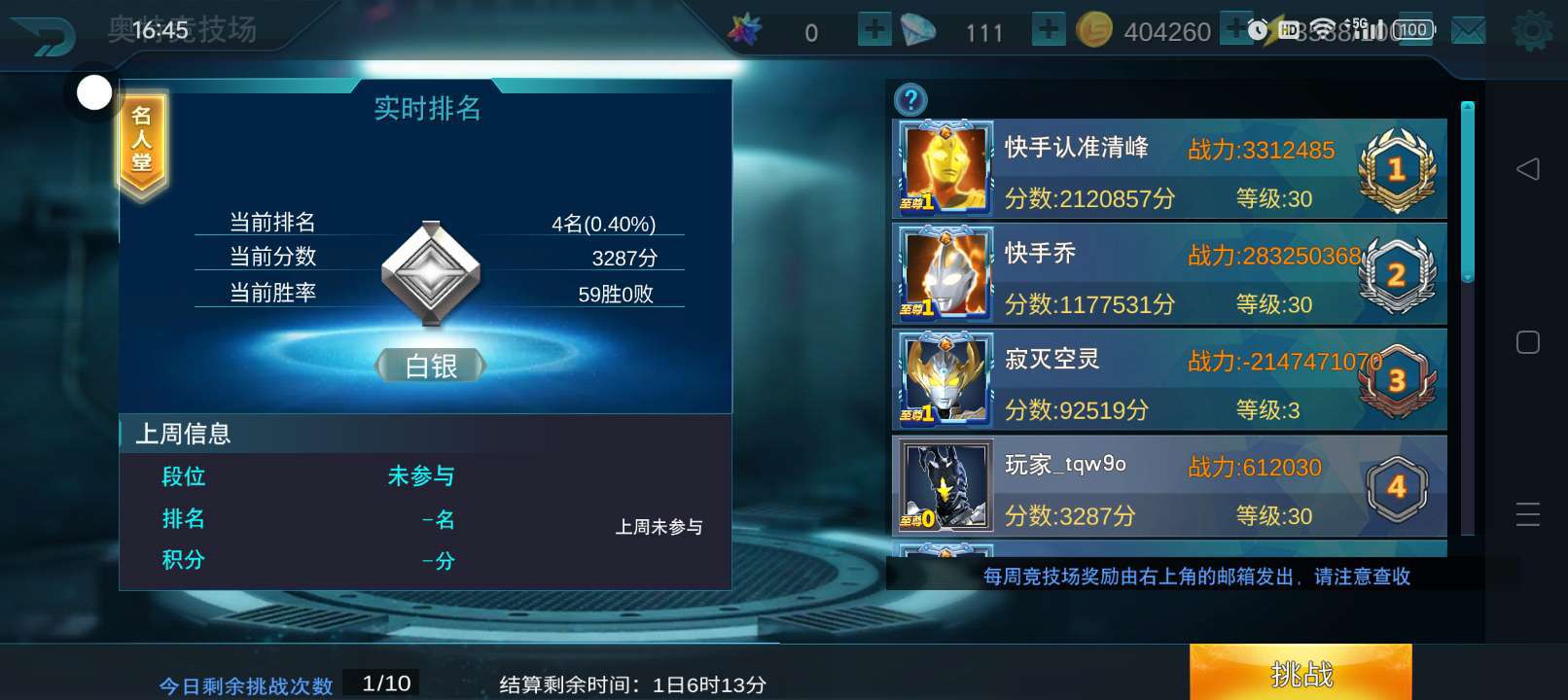The width and height of the screenshot is (1568, 700).
Task: Add colorful star currency with plus button
Action: pos(874,29)
